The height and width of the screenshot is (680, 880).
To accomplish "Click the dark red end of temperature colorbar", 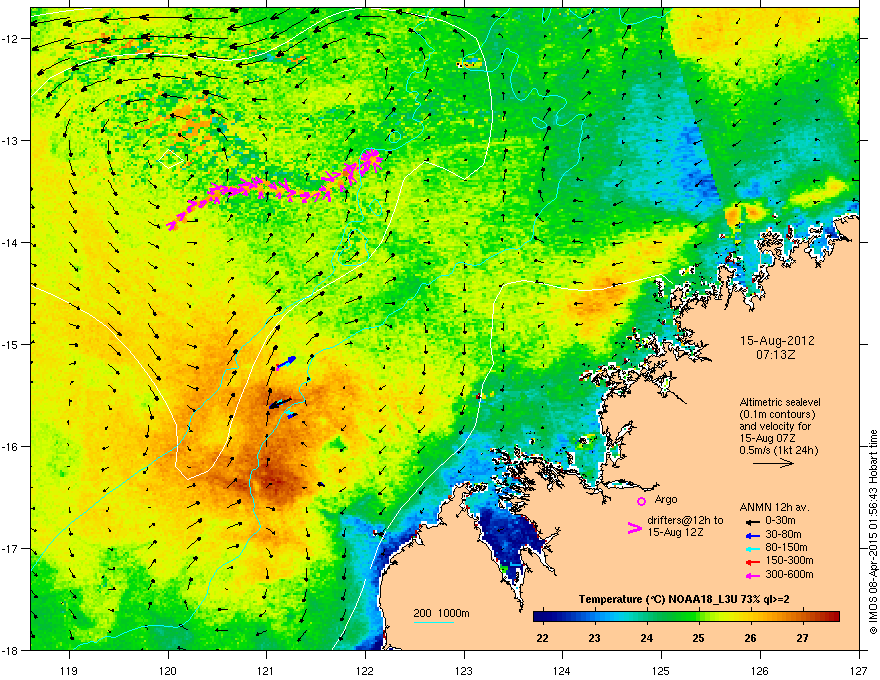I will [835, 617].
